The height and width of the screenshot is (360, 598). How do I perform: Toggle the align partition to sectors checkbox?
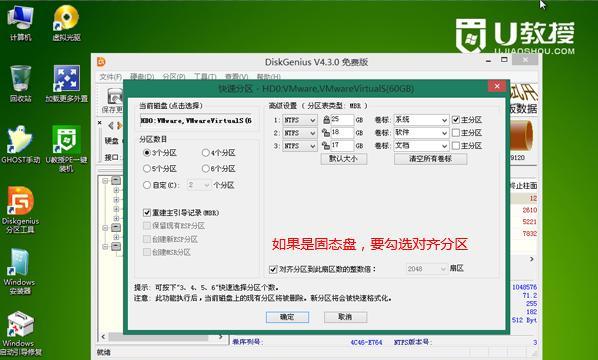[x=273, y=269]
